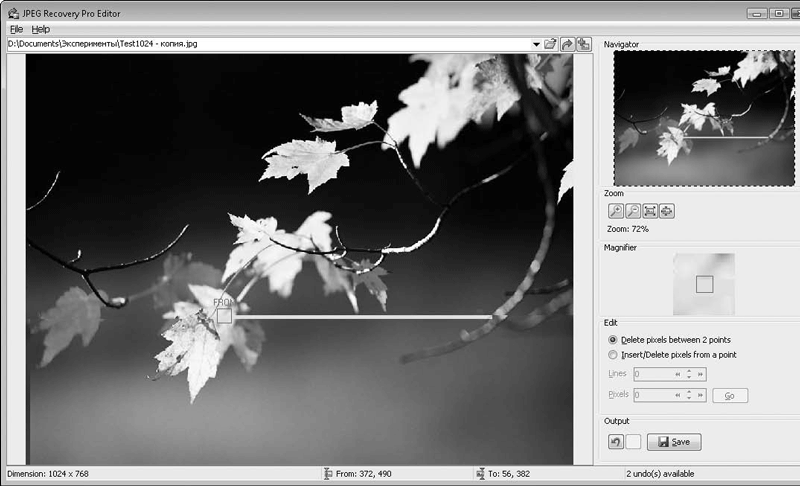Screen dimensions: 800x486
Task: Click the zoom in magnifier icon
Action: [616, 211]
